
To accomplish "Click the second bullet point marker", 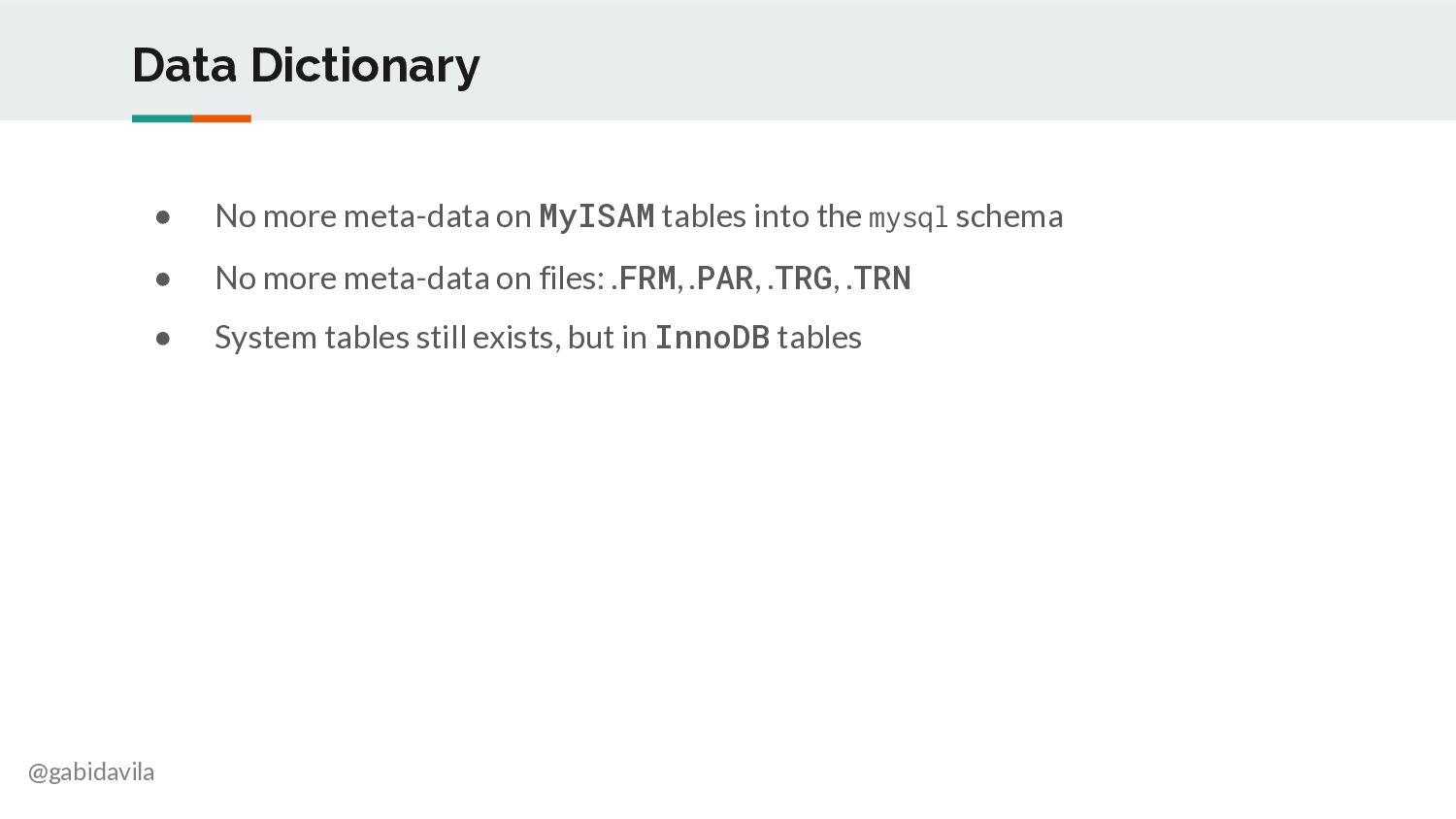I will [x=163, y=279].
